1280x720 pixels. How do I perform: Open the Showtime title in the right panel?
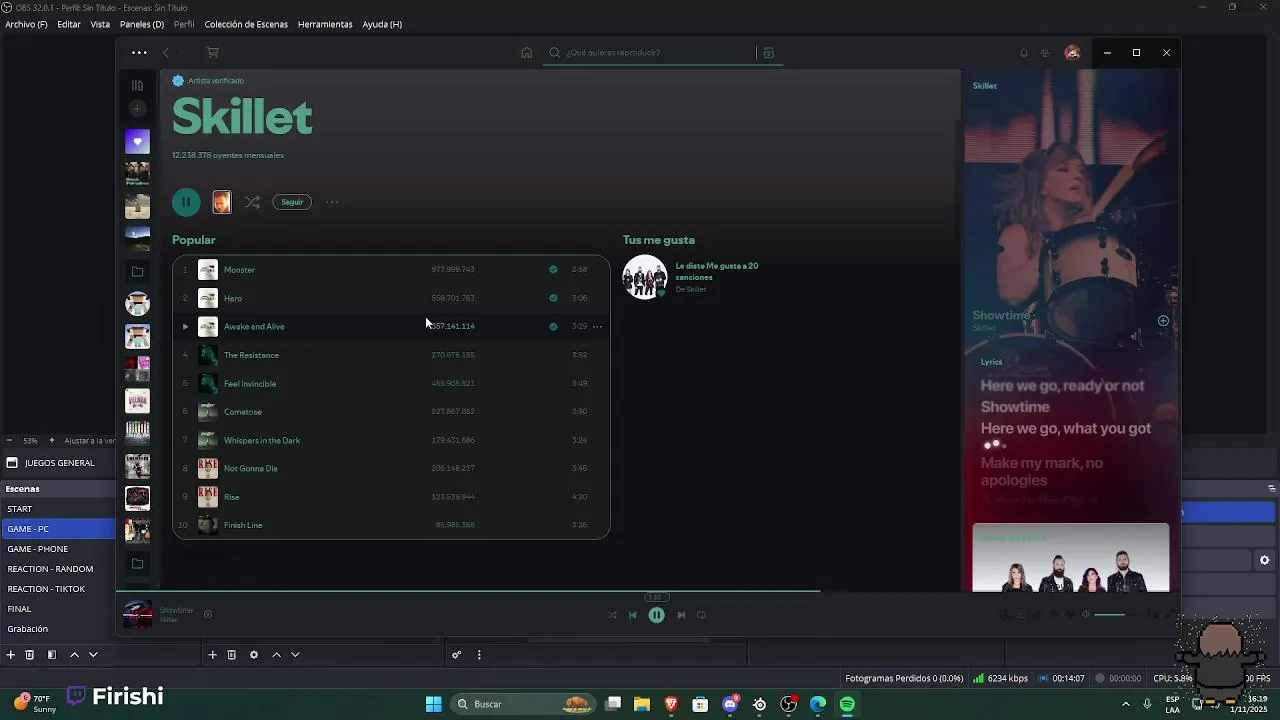1001,315
